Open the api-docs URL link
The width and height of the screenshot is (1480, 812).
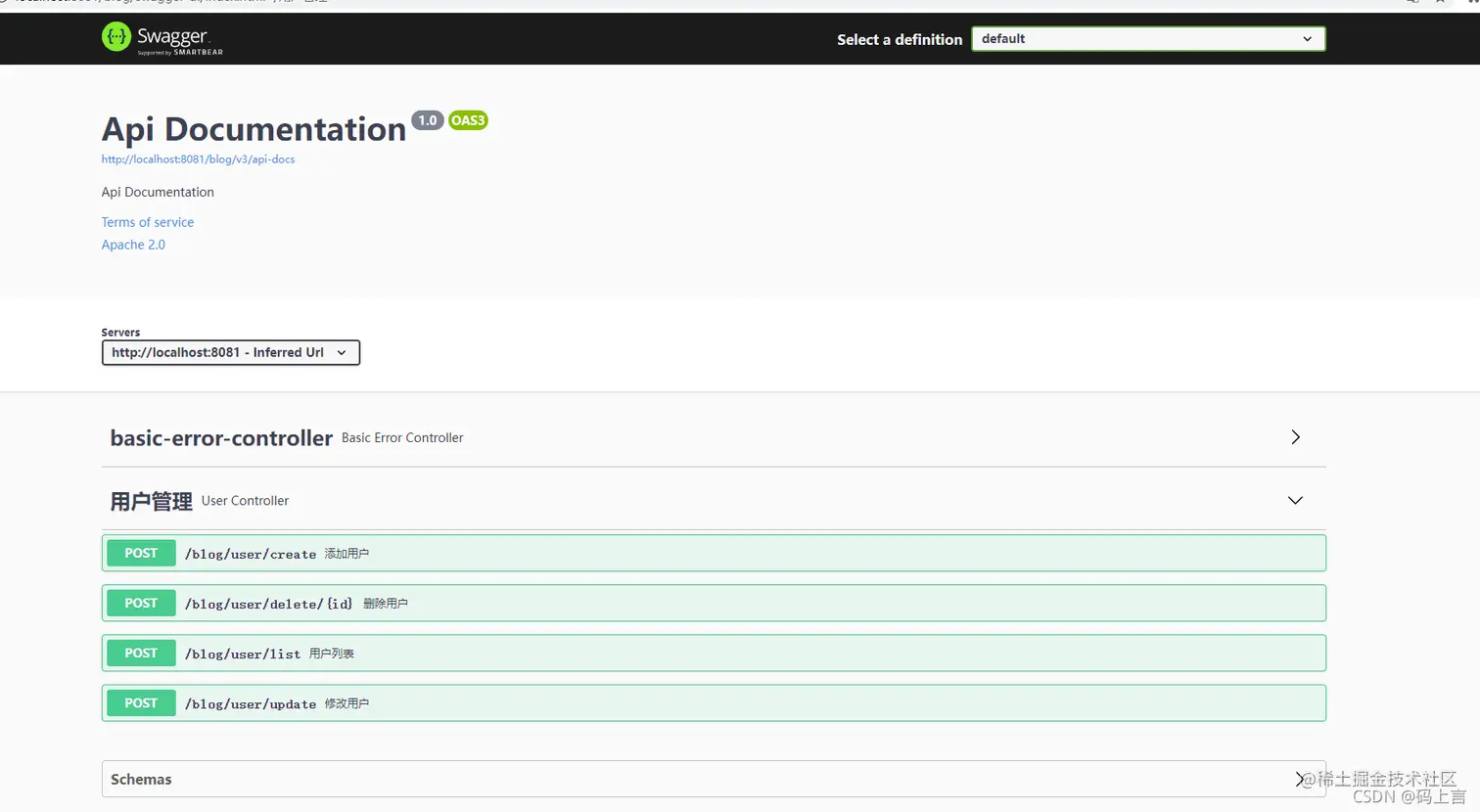pos(198,159)
